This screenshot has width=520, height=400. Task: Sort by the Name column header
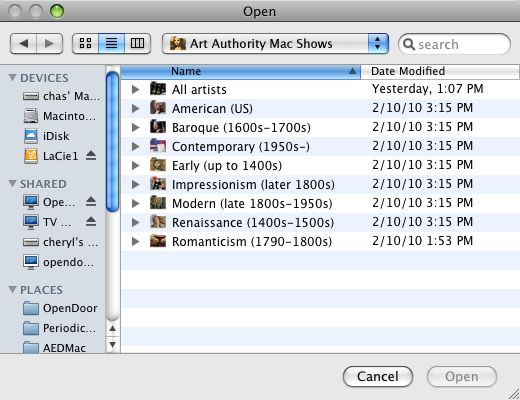[240, 71]
